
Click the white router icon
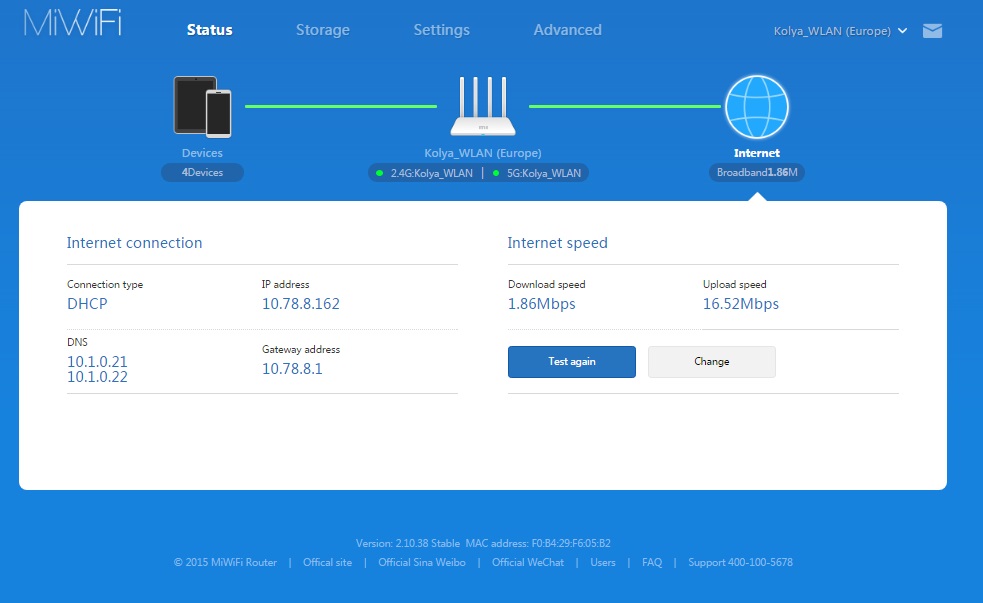click(x=483, y=108)
